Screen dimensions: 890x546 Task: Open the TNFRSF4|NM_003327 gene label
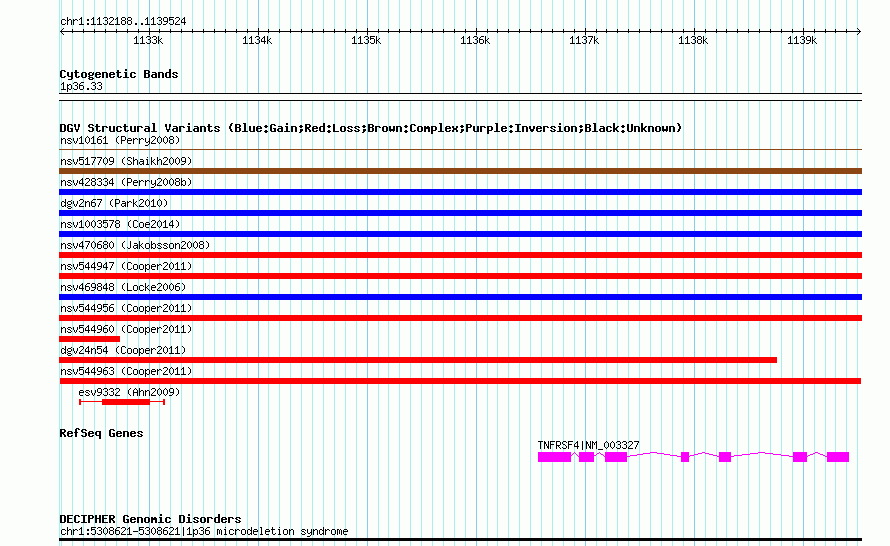click(588, 446)
